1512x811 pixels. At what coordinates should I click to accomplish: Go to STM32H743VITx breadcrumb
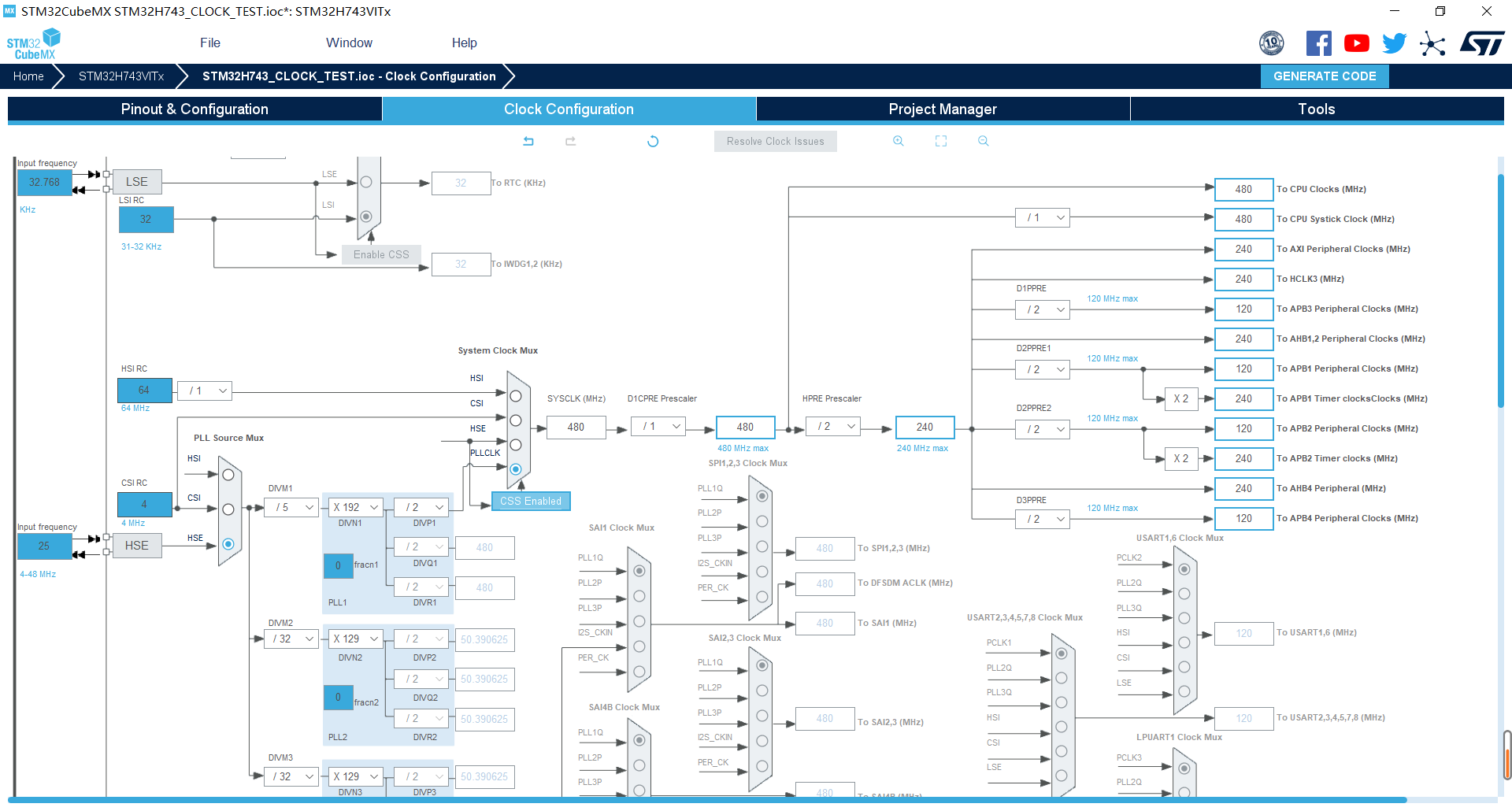coord(121,76)
